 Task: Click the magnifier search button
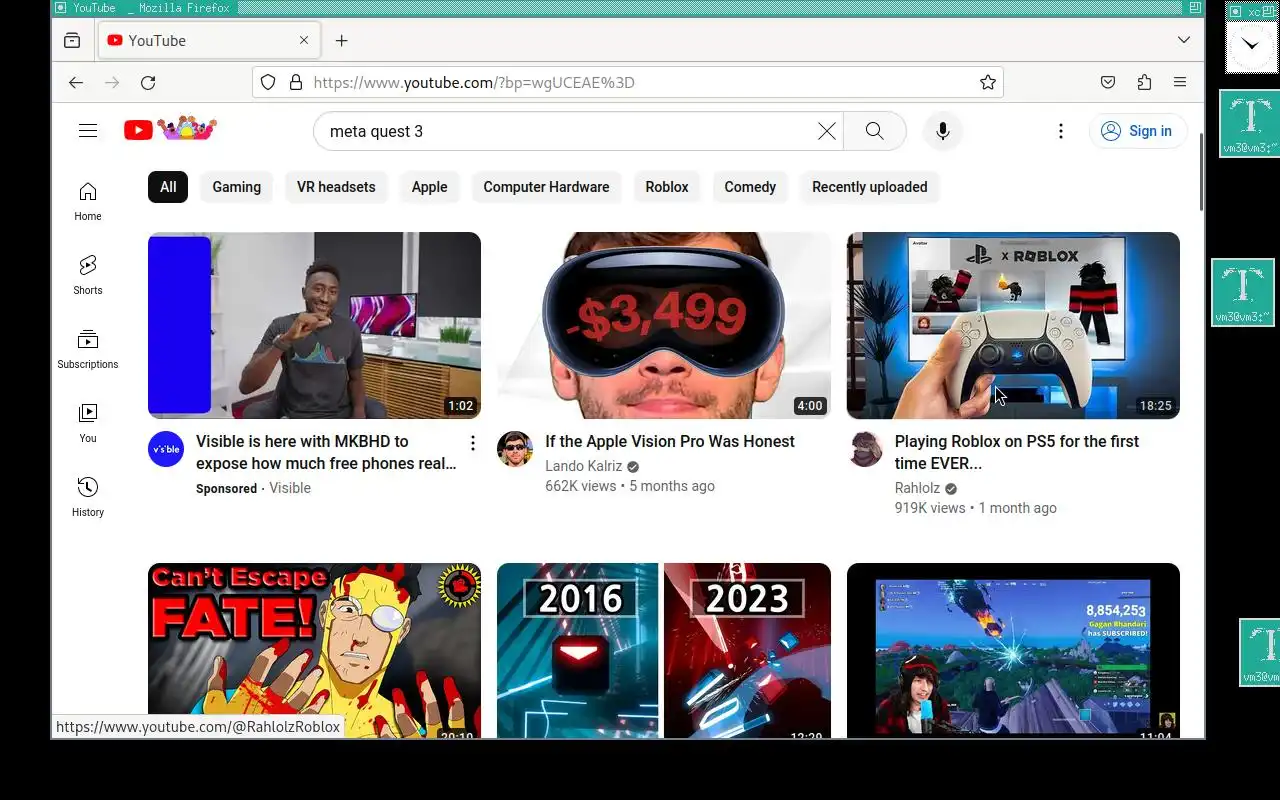[x=875, y=131]
